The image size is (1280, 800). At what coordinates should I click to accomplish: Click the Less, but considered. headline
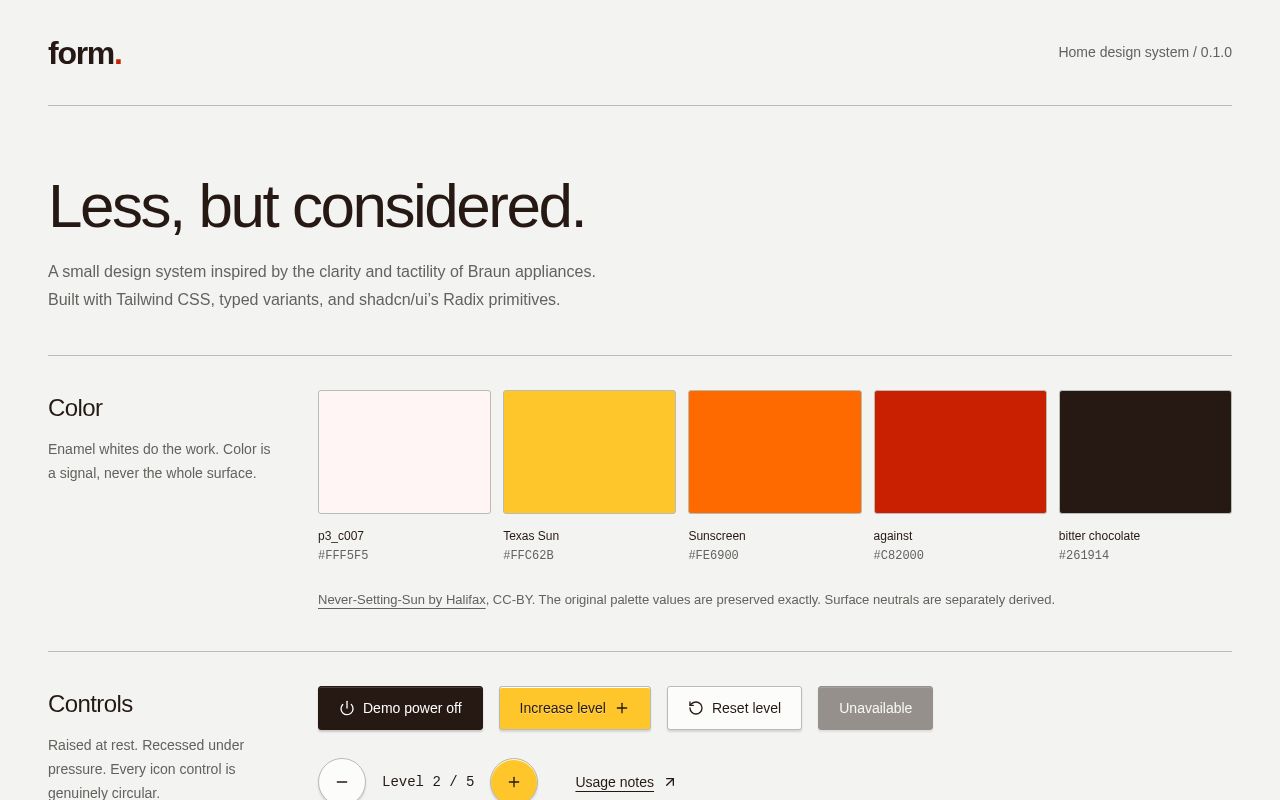click(x=316, y=206)
